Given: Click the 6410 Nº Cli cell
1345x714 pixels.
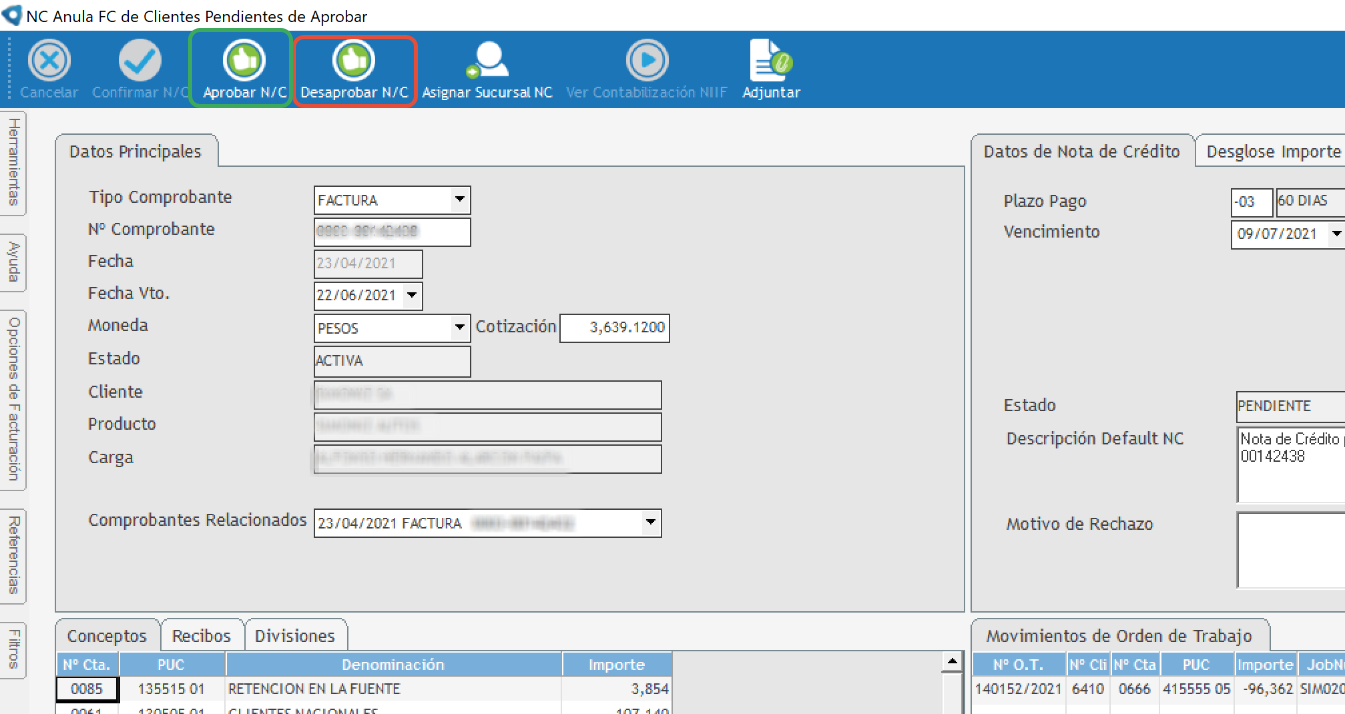Looking at the screenshot, I should click(1087, 689).
